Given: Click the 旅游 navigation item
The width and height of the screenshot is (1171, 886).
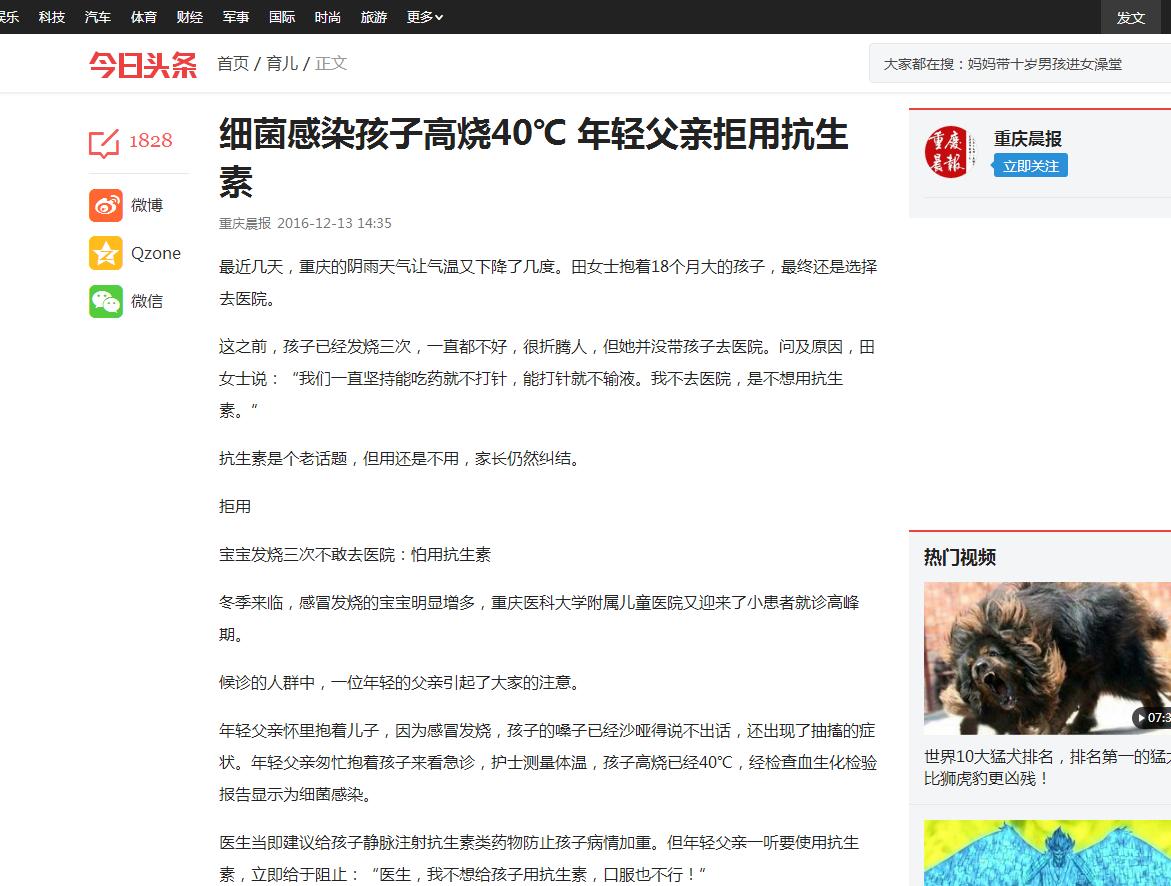Looking at the screenshot, I should click(x=374, y=16).
